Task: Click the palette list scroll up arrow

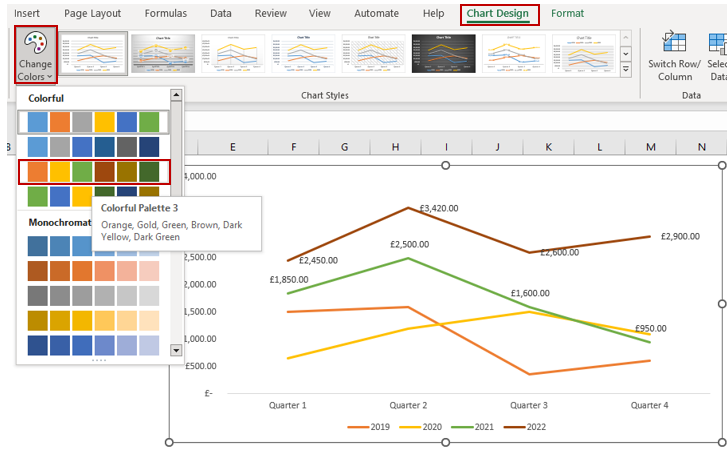Action: (x=176, y=95)
